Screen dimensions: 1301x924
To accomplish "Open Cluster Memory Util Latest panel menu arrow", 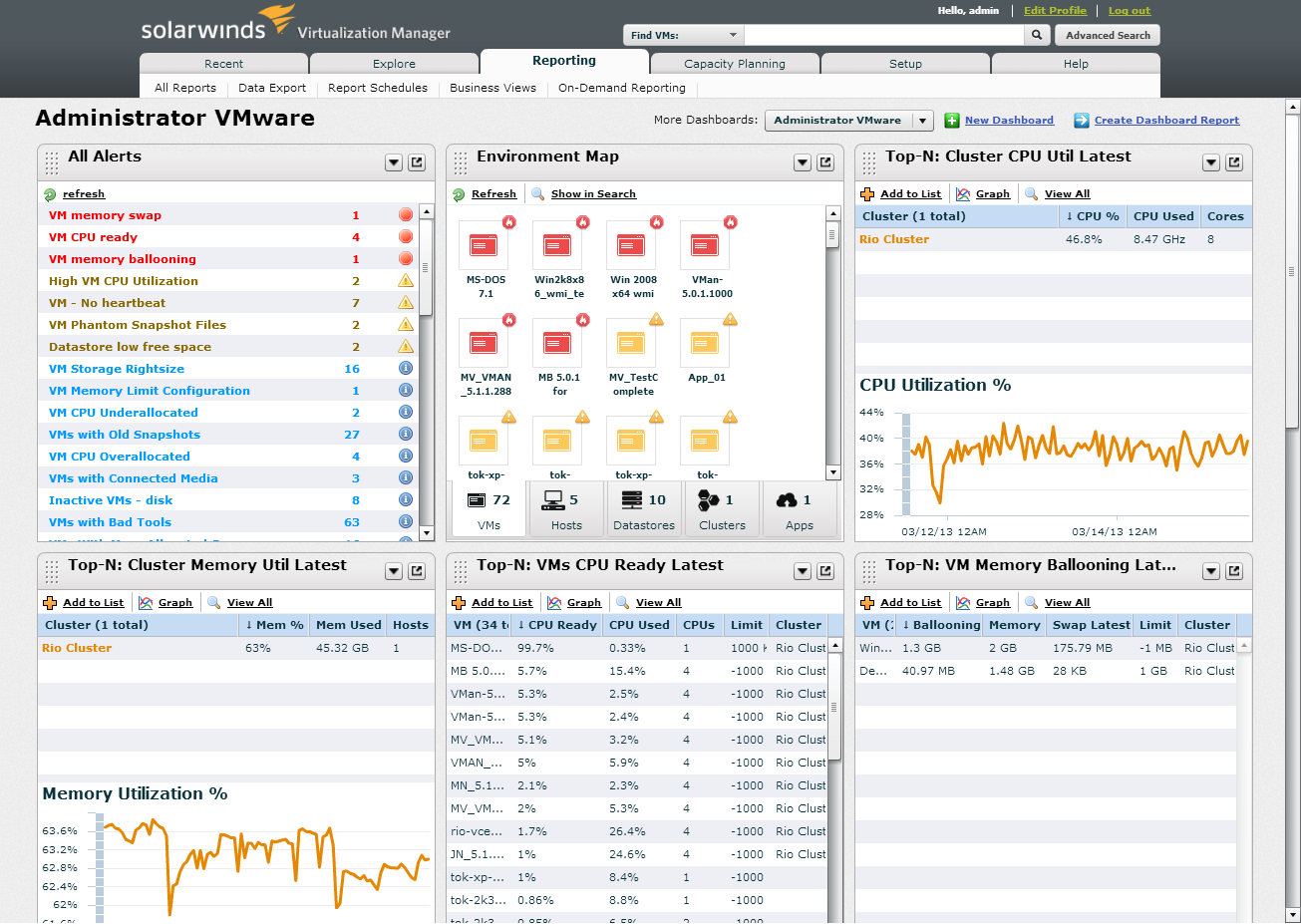I will [x=394, y=571].
